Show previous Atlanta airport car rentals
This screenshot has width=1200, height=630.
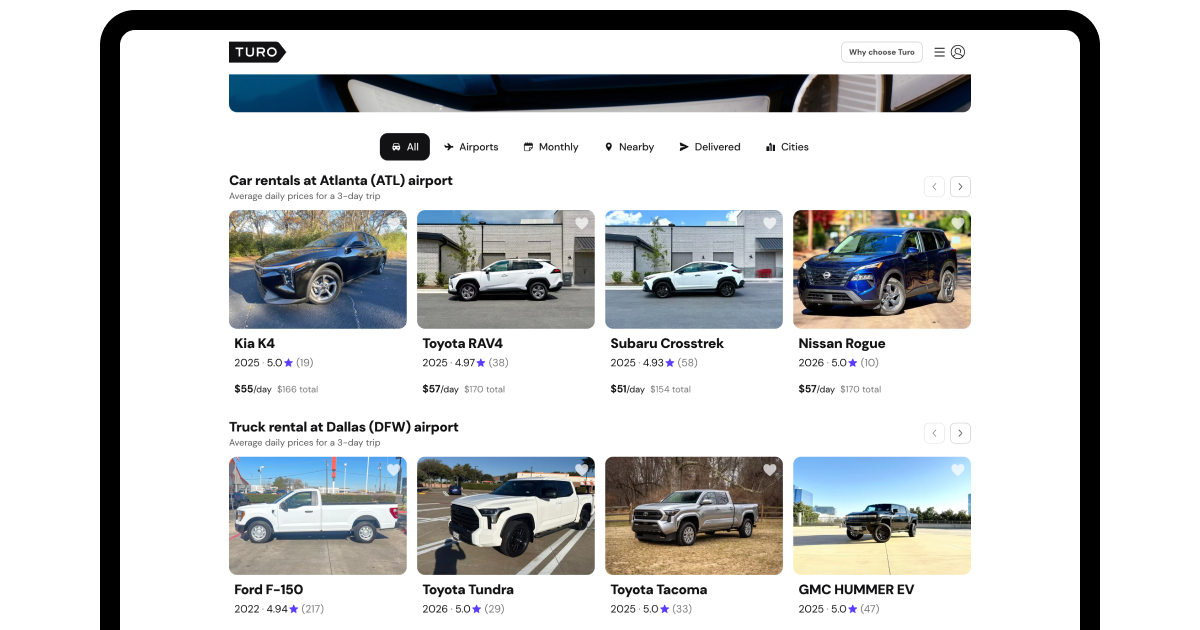(x=934, y=186)
